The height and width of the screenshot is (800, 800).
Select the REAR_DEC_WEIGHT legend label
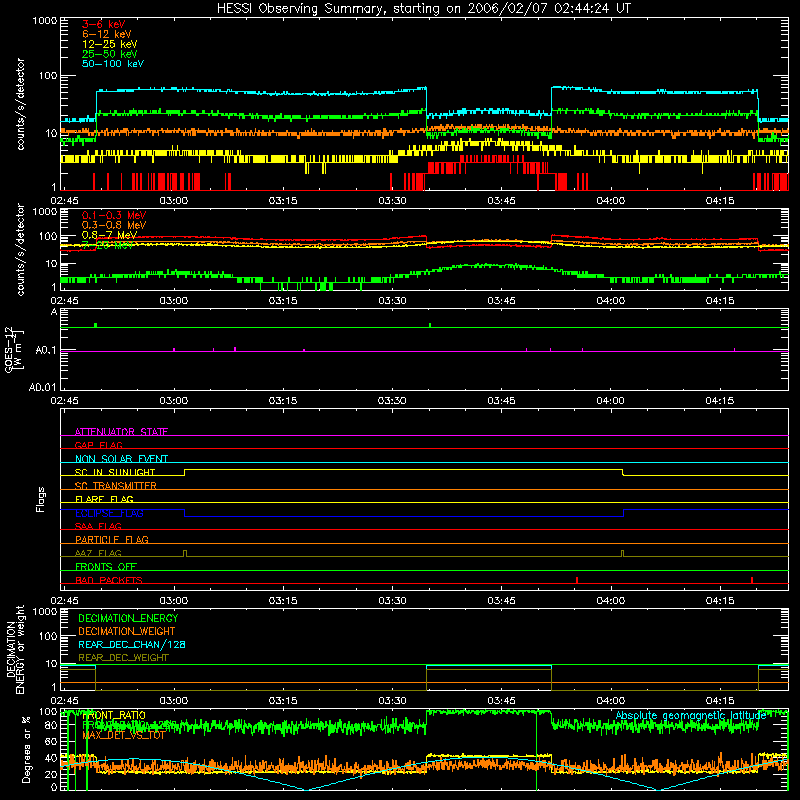(123, 658)
